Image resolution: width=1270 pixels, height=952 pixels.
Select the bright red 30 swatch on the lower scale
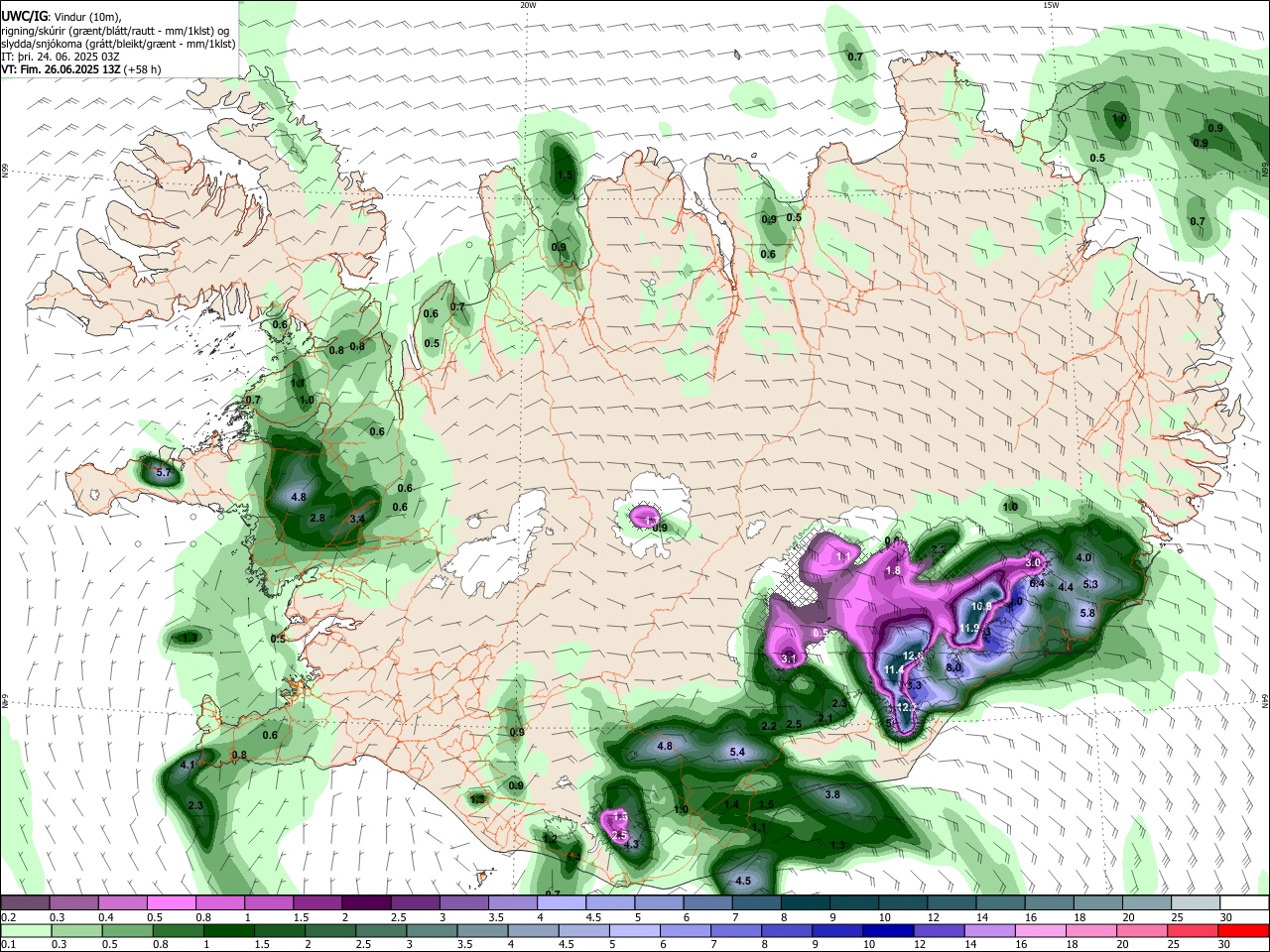[1245, 931]
